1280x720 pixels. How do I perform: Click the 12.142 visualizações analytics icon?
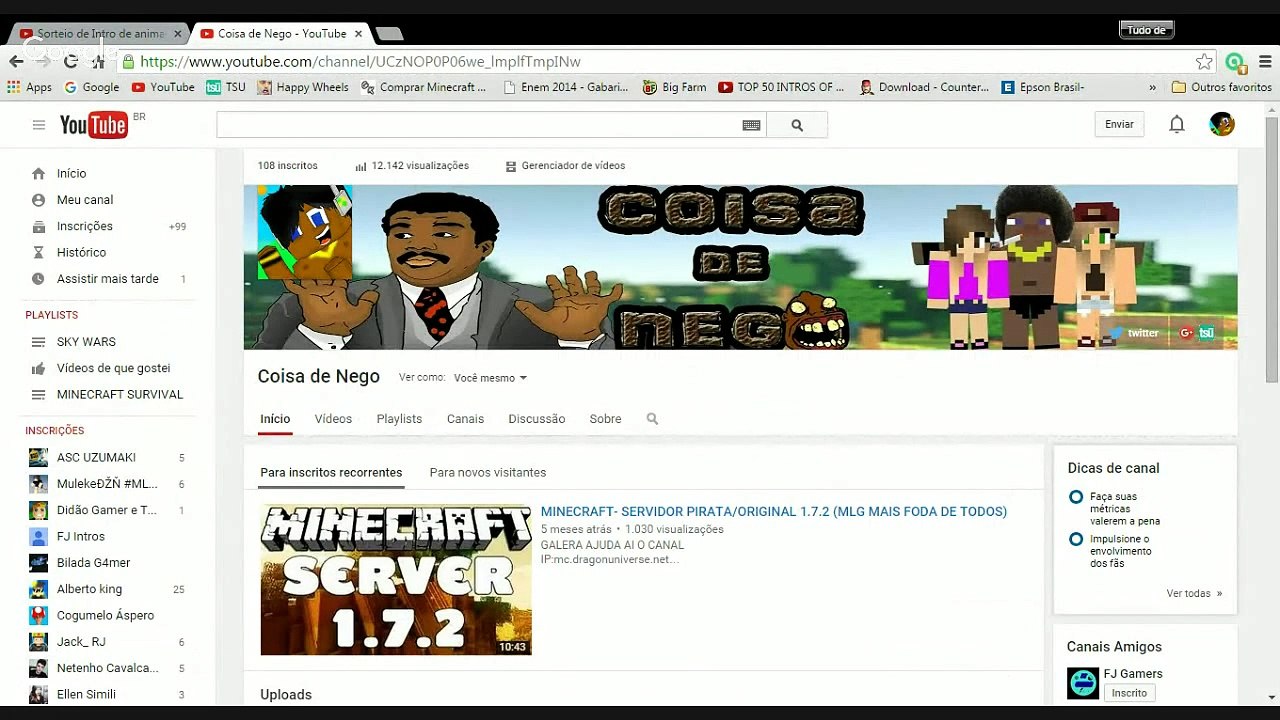click(x=361, y=166)
